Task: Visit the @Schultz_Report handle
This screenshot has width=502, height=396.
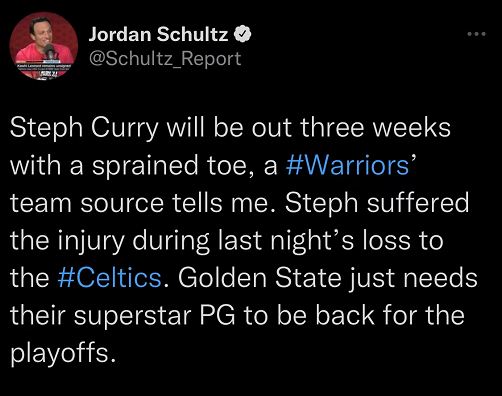Action: (x=165, y=59)
